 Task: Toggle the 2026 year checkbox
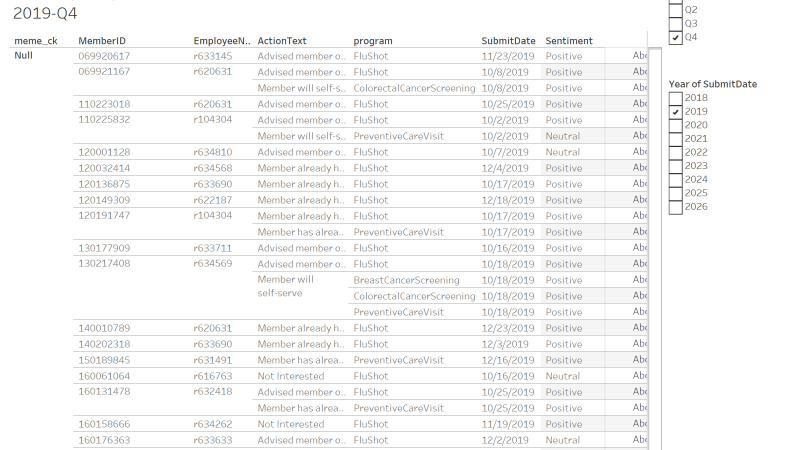pos(675,207)
